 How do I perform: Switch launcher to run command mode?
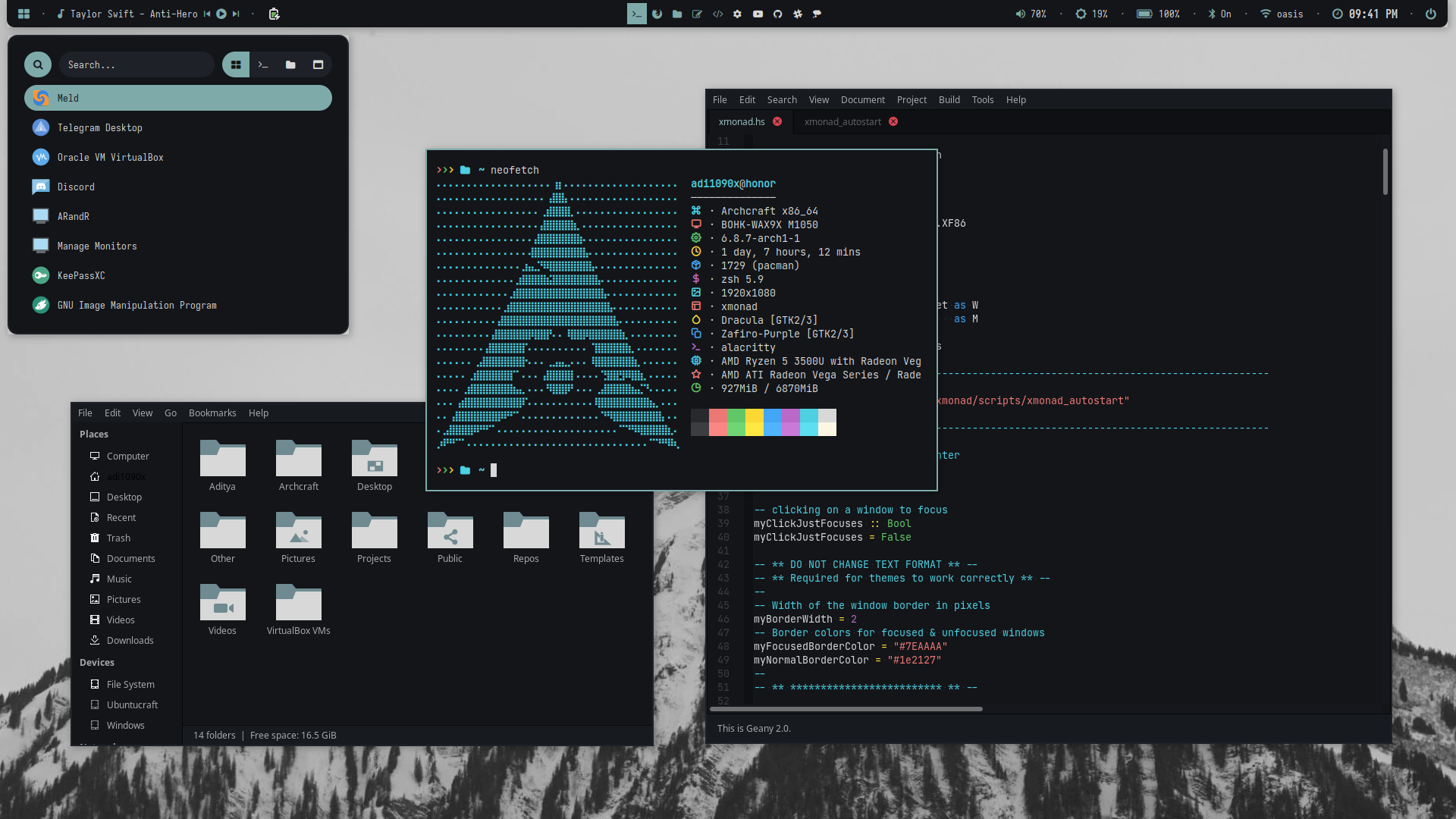click(x=263, y=65)
